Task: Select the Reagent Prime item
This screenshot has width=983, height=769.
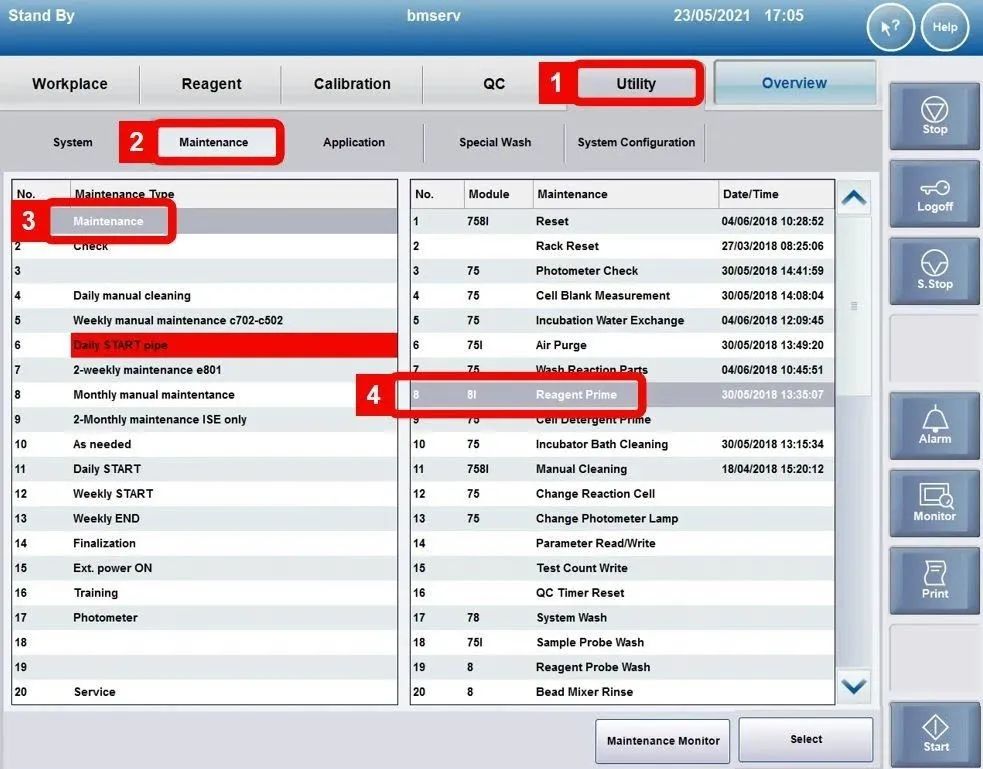Action: (623, 394)
